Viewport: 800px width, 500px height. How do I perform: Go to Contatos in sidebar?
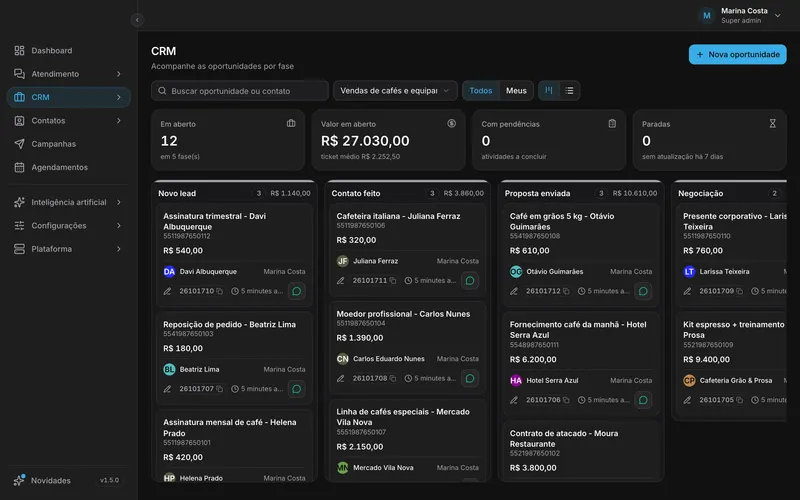point(69,120)
